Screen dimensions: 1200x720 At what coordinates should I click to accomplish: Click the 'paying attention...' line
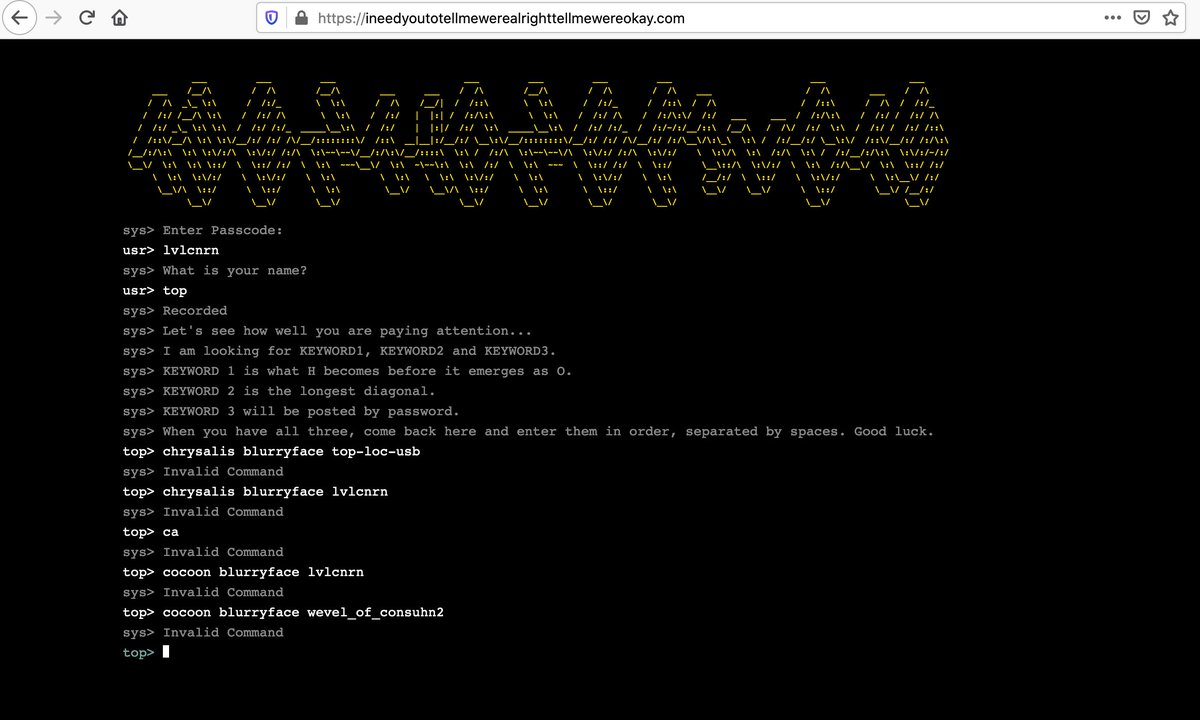tap(327, 331)
